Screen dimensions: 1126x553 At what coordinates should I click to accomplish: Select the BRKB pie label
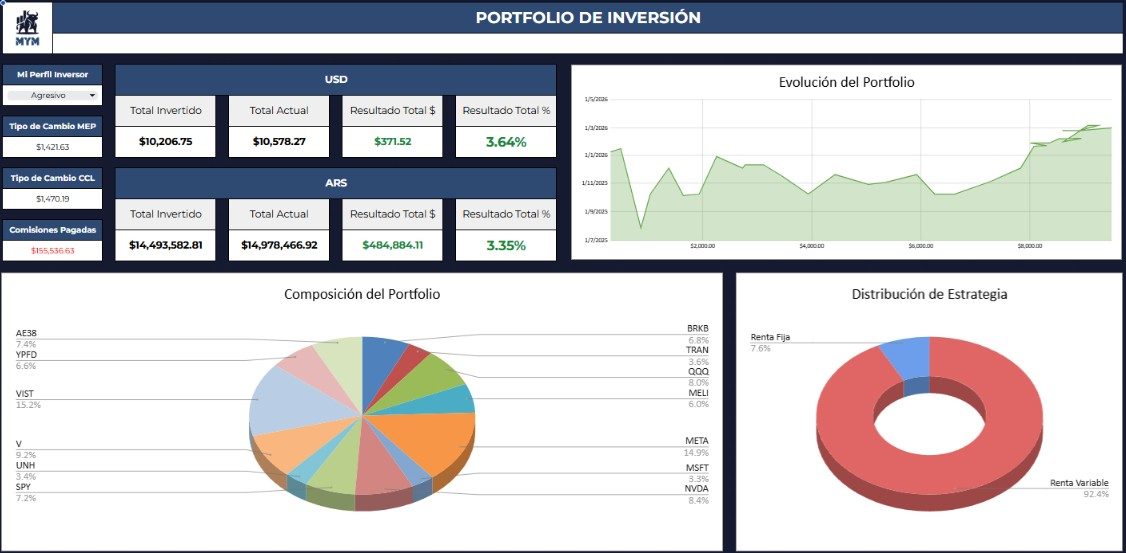tap(697, 334)
